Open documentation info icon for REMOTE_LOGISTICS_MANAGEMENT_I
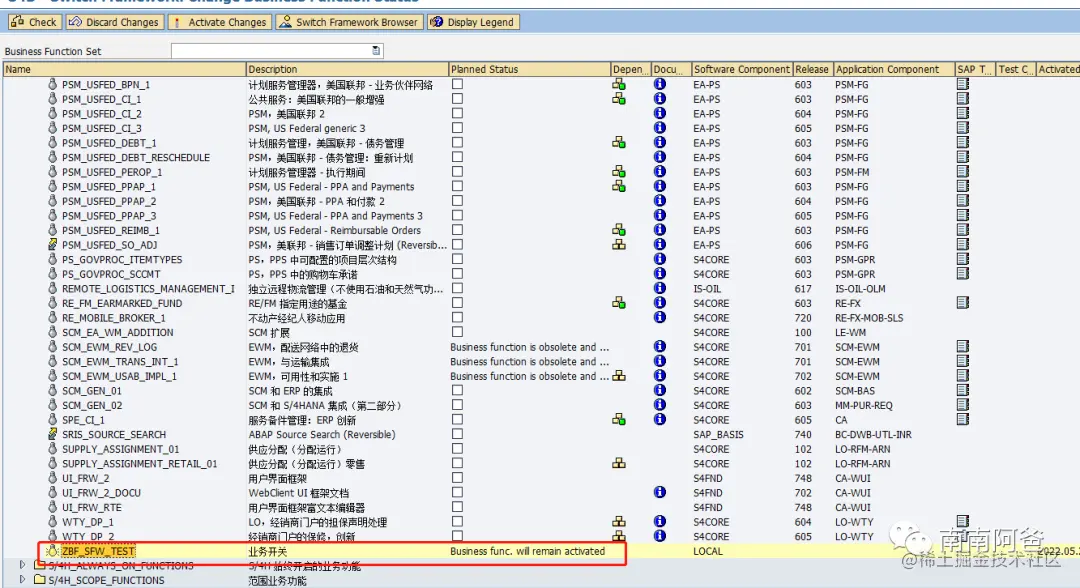 (x=660, y=288)
